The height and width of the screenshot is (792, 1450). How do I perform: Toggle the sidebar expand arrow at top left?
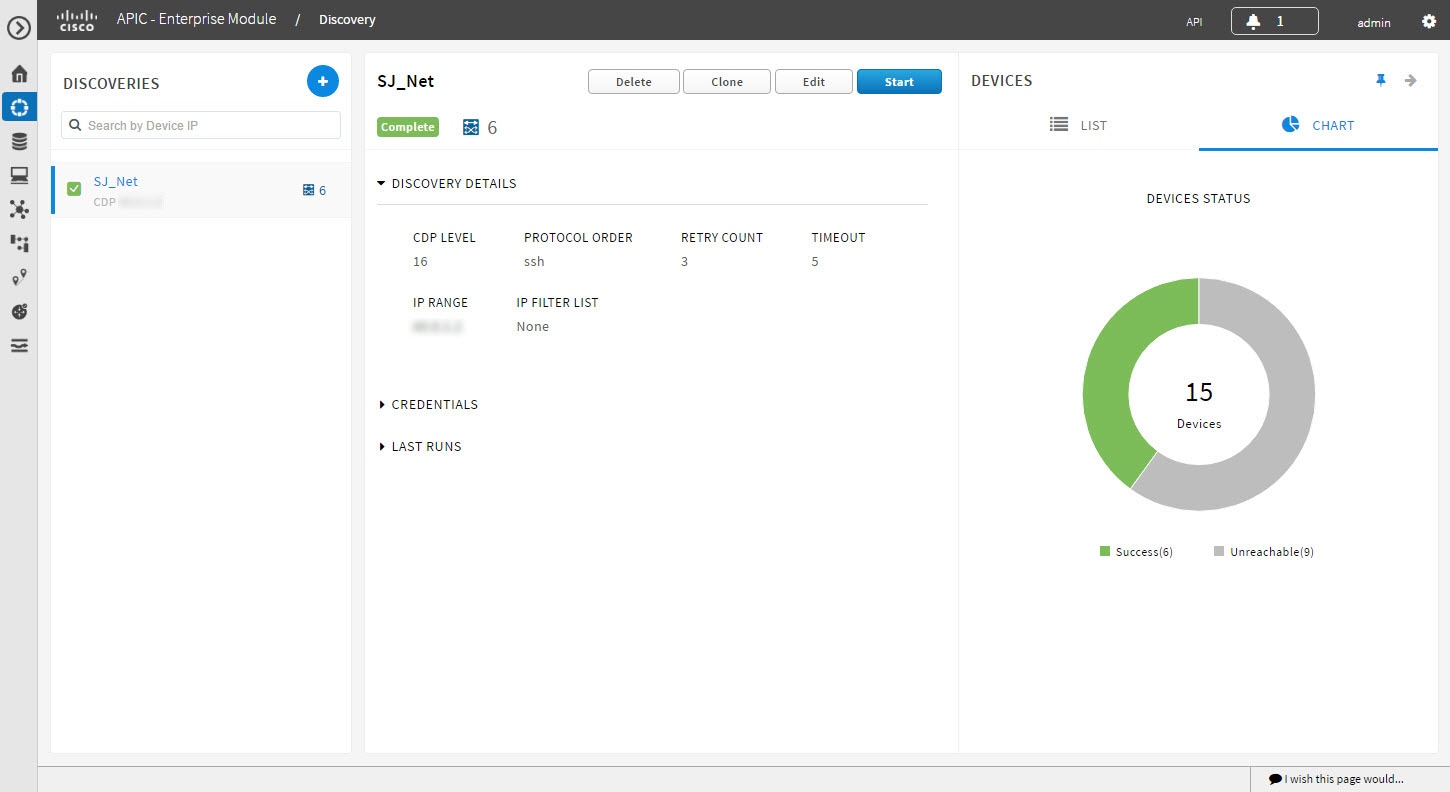[19, 28]
